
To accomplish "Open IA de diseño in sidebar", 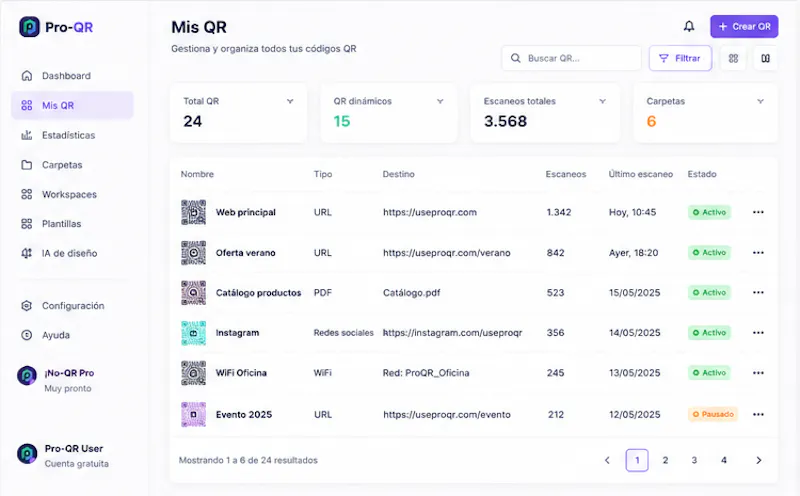I will pos(72,253).
